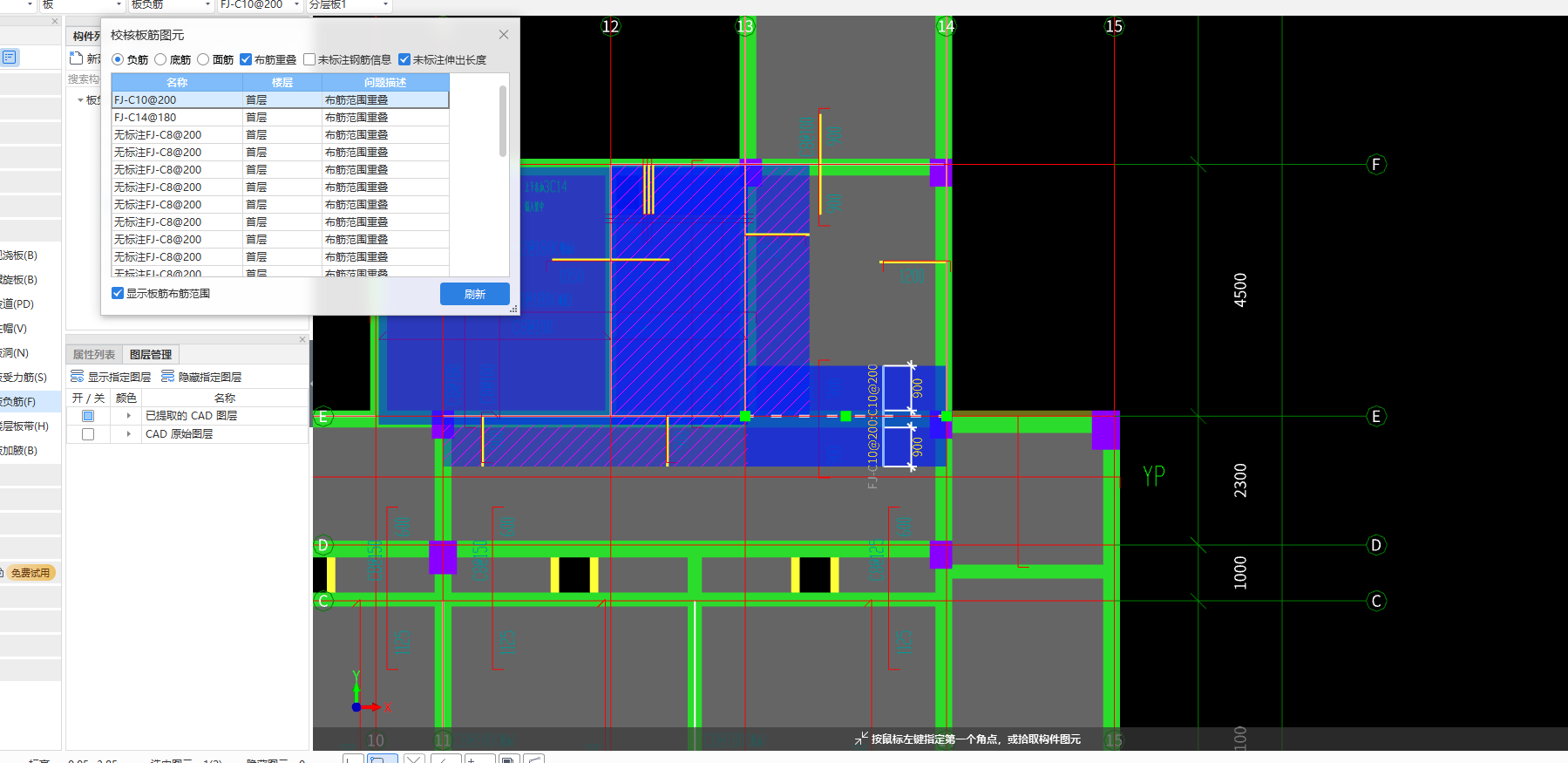The height and width of the screenshot is (763, 1568).
Task: Click the 免费试用 badge
Action: [x=31, y=573]
